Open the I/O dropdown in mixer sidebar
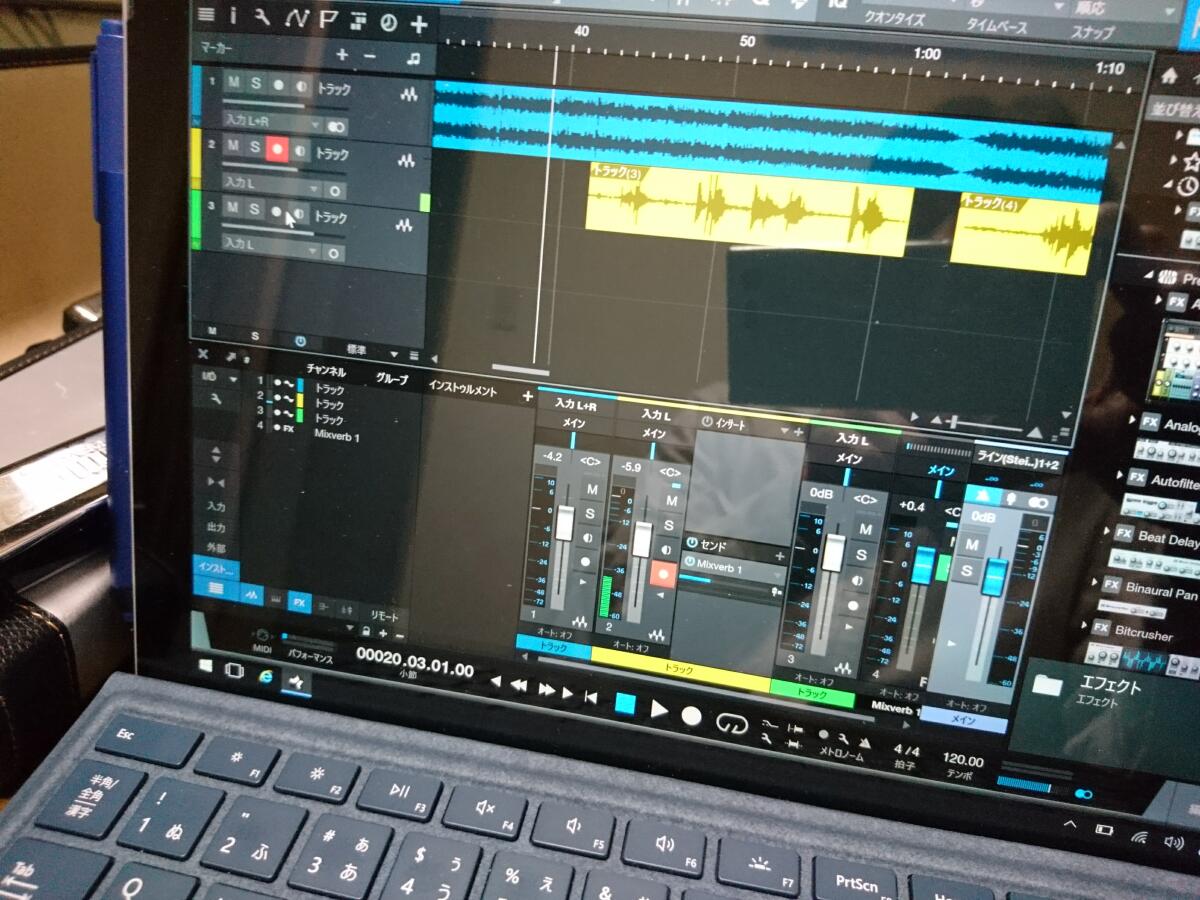 coord(217,377)
